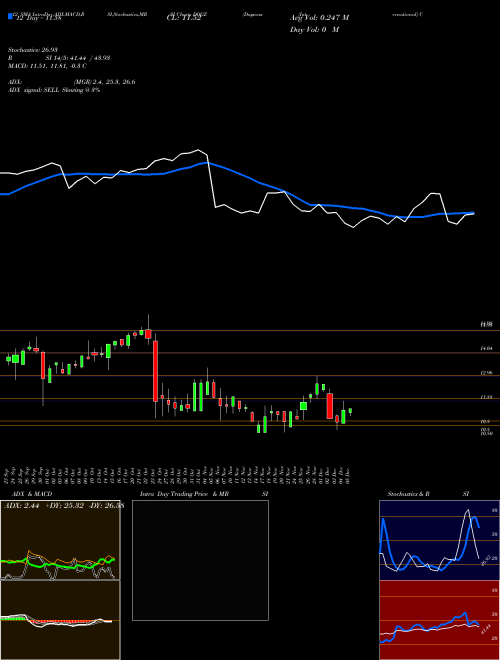This screenshot has width=500, height=660.
Task: Open the ADX indicator chart panel
Action: pos(60,540)
